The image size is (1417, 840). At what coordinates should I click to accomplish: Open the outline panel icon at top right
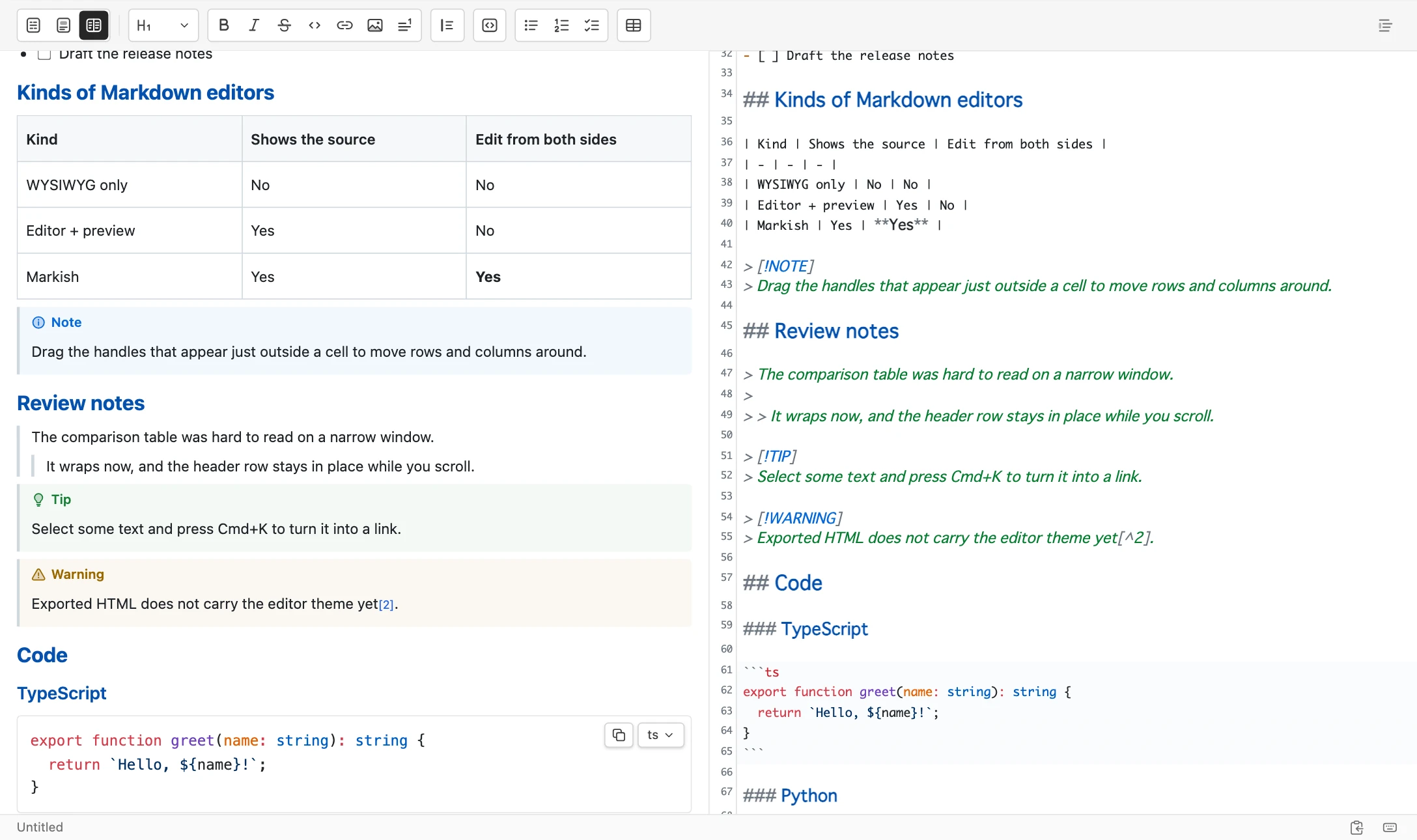tap(1386, 25)
